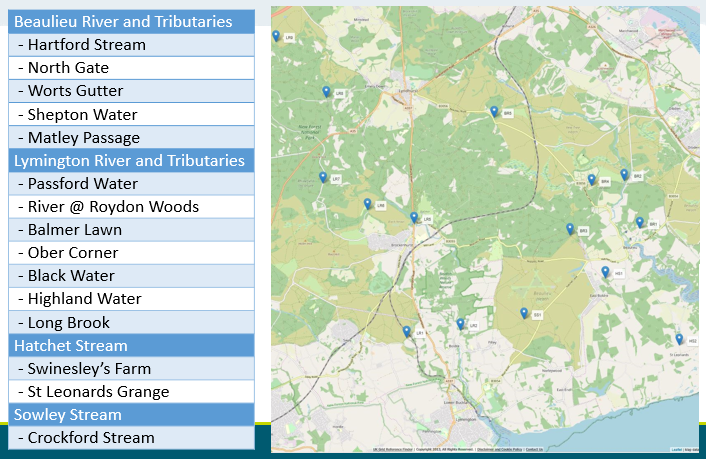Viewport: 706px width, 459px height.
Task: Select the LR6 map marker
Action: (367, 204)
